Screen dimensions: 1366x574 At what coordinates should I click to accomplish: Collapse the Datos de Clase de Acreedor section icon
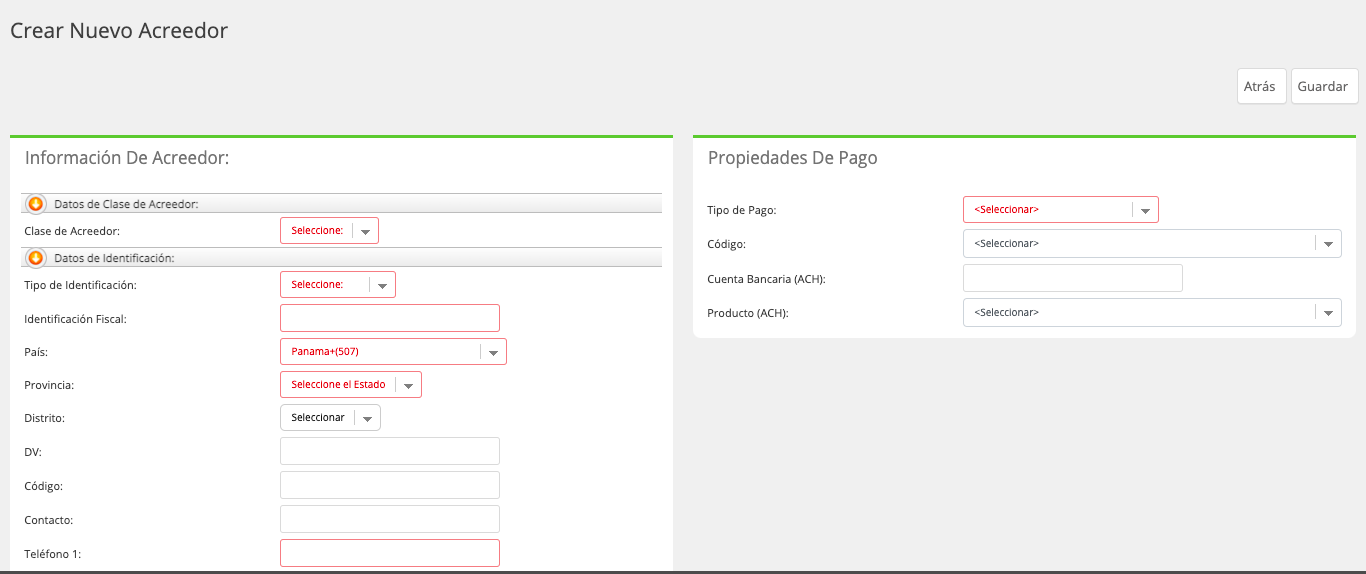(x=36, y=204)
